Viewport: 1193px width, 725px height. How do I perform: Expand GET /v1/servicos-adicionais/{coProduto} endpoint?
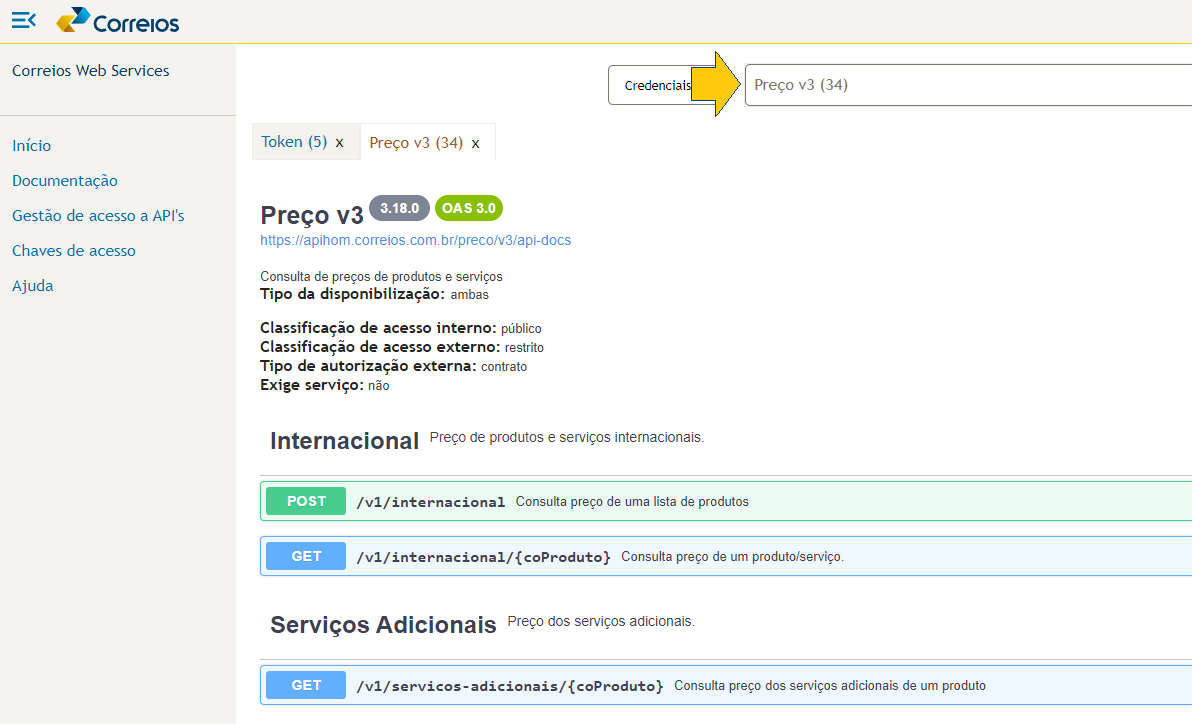726,685
